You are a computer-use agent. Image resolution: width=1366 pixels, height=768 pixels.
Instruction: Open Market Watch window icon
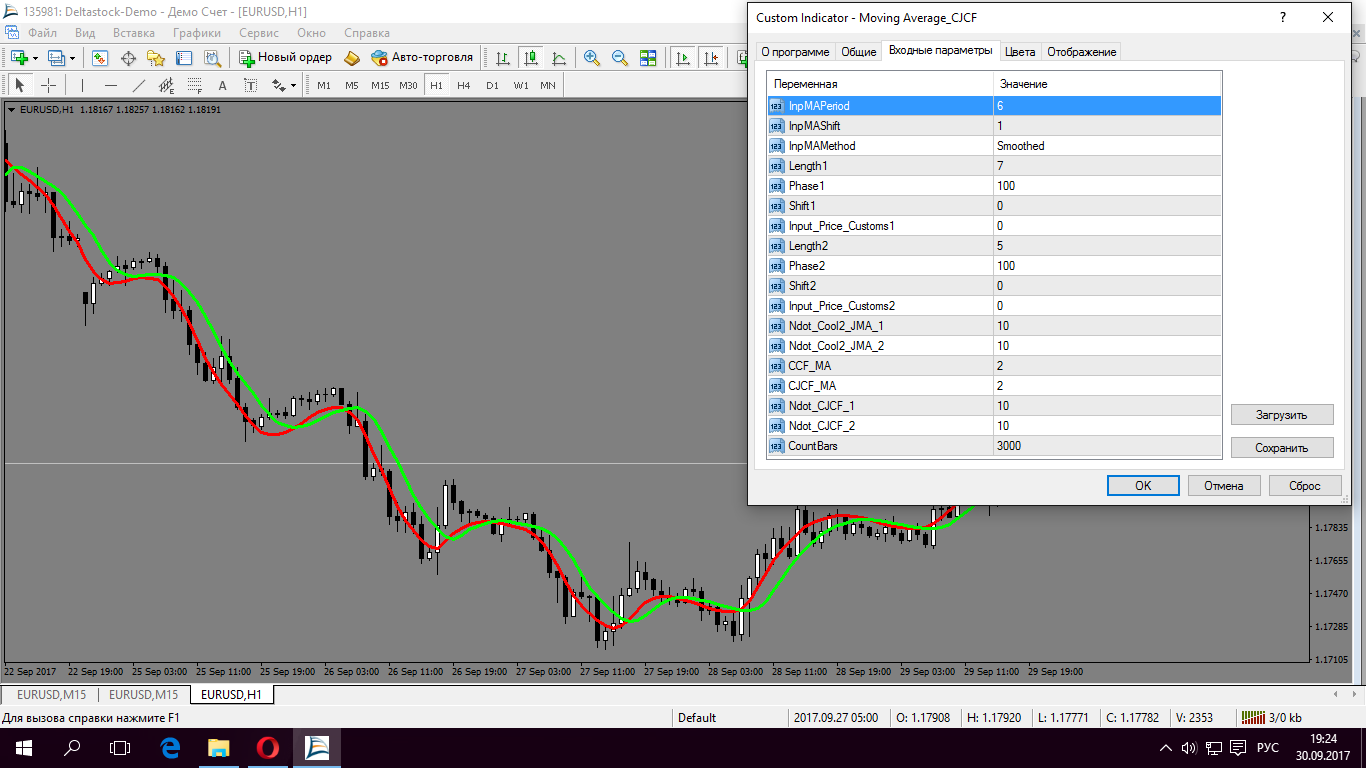(100, 58)
